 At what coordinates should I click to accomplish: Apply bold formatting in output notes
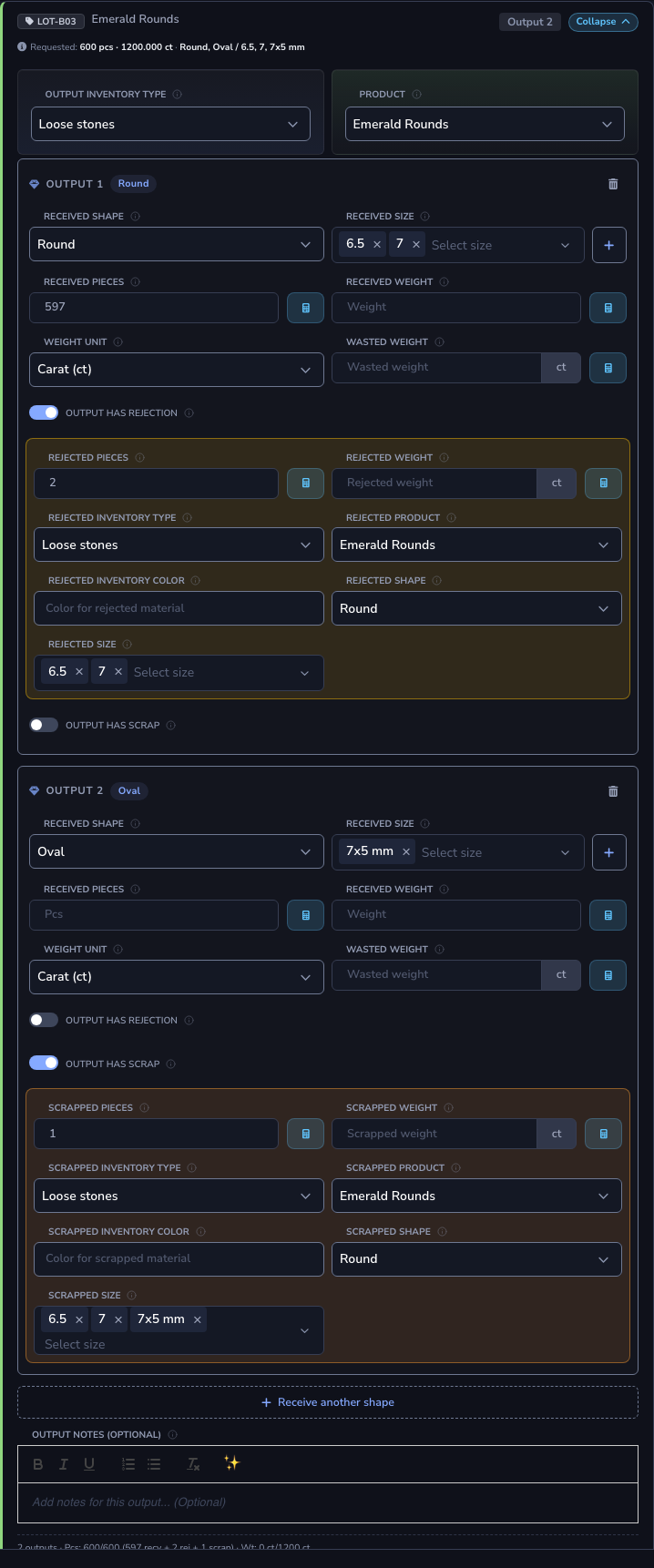click(x=38, y=1464)
